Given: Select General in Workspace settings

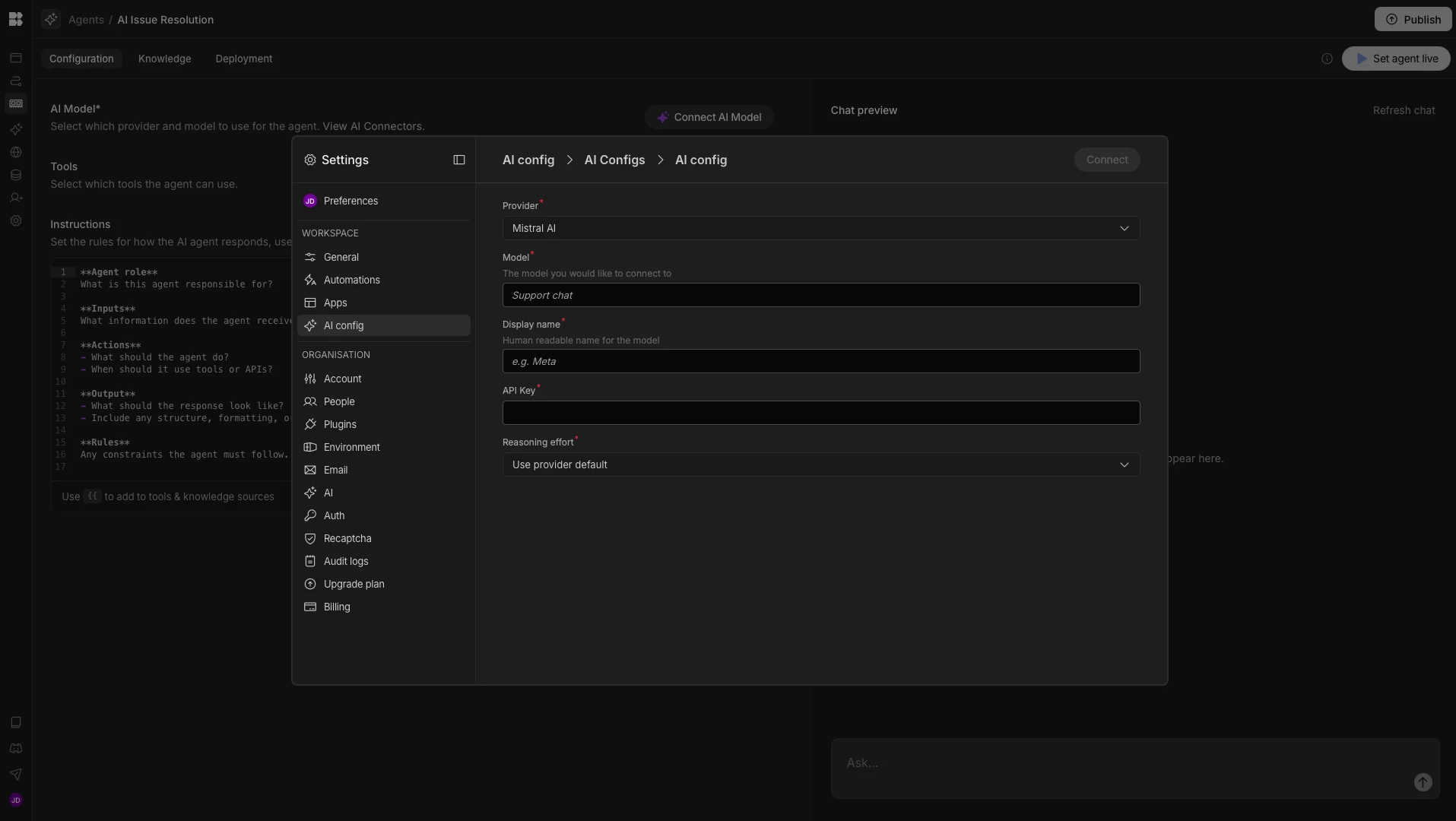Looking at the screenshot, I should [384, 257].
